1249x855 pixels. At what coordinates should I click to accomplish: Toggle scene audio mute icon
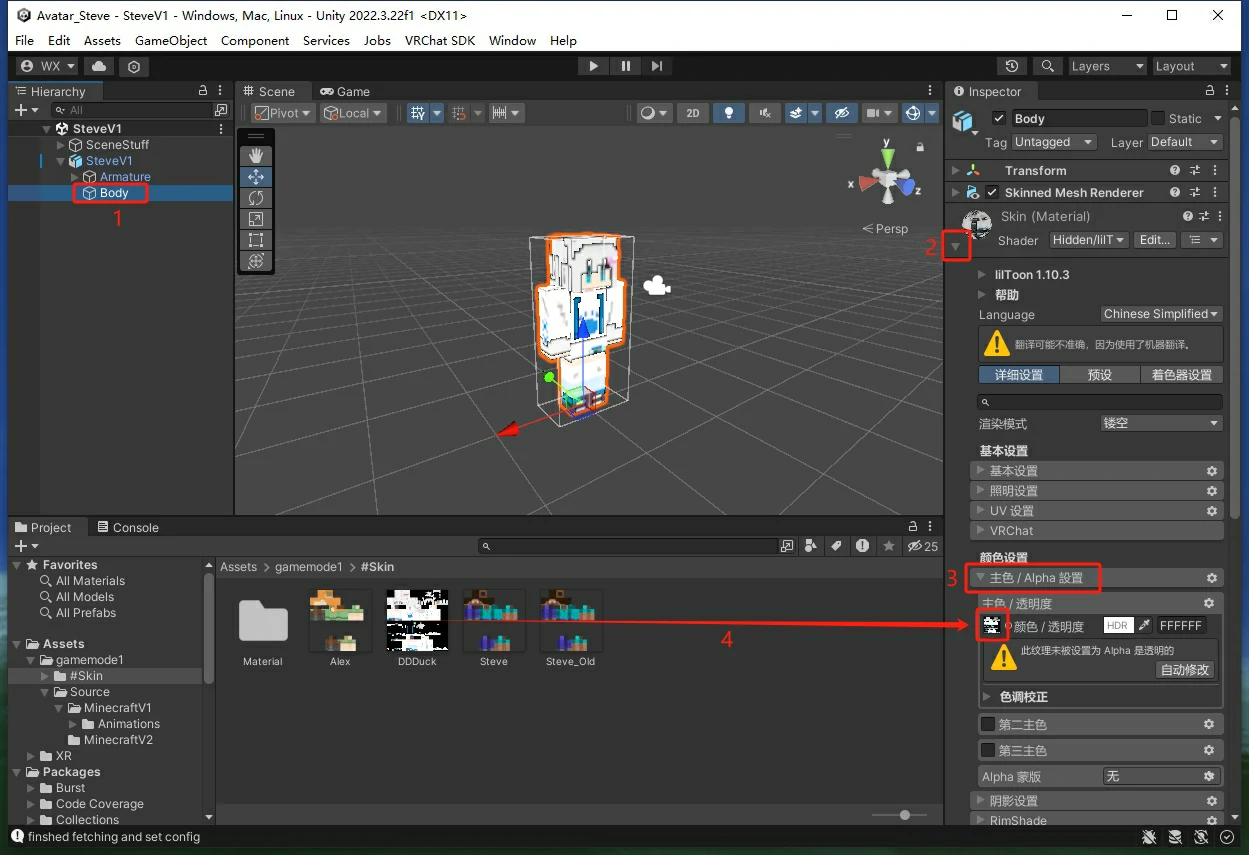point(764,113)
